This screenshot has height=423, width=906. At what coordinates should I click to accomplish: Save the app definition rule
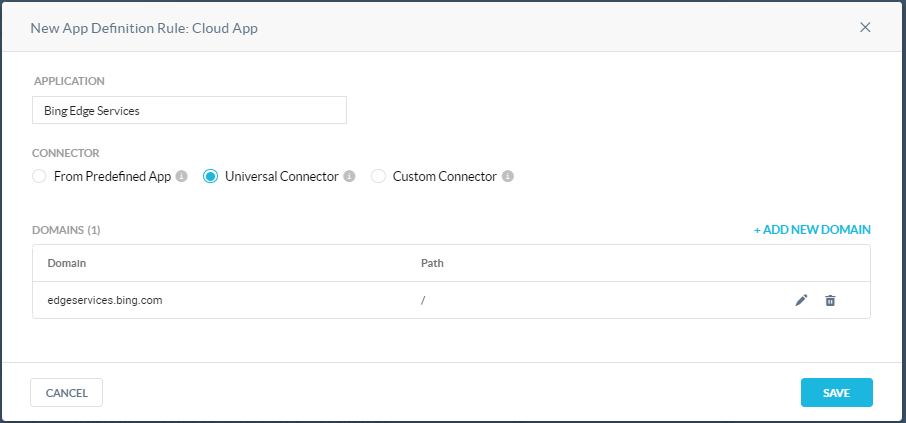837,393
